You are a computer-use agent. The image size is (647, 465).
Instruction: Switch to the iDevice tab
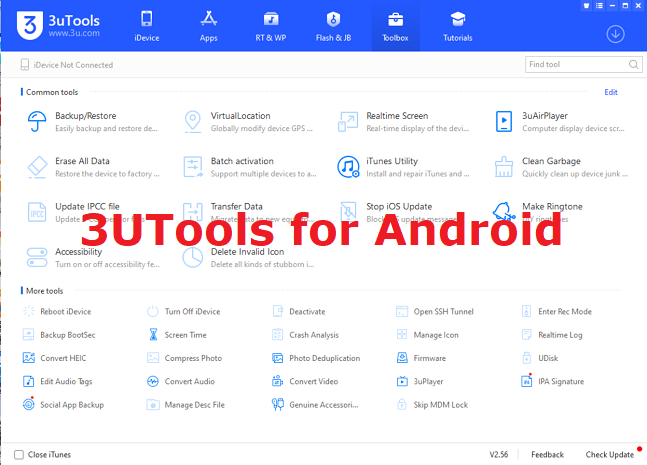pyautogui.click(x=147, y=27)
